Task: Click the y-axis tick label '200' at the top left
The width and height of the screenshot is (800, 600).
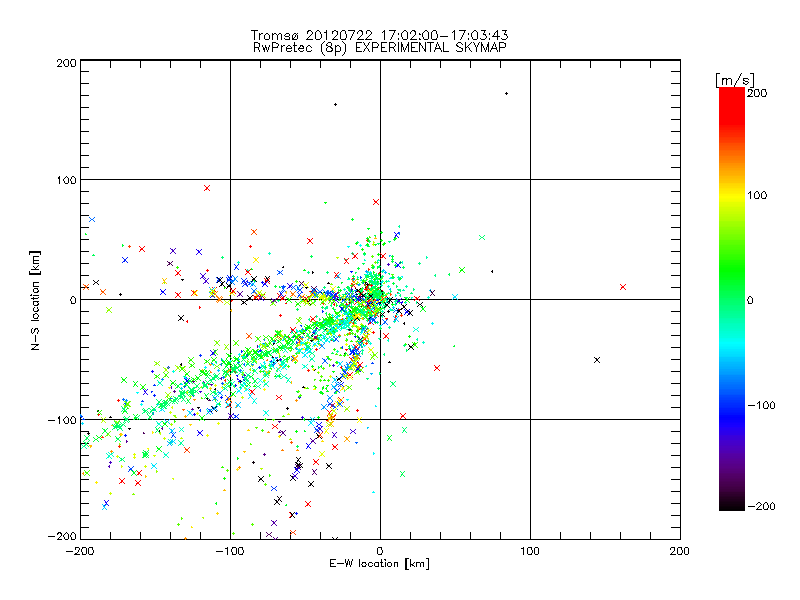Action: tap(67, 63)
